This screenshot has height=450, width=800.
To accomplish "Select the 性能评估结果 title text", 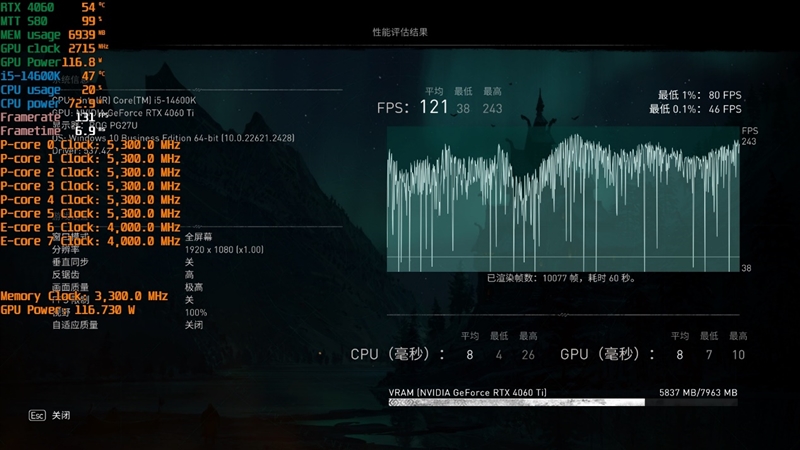I will tap(400, 32).
